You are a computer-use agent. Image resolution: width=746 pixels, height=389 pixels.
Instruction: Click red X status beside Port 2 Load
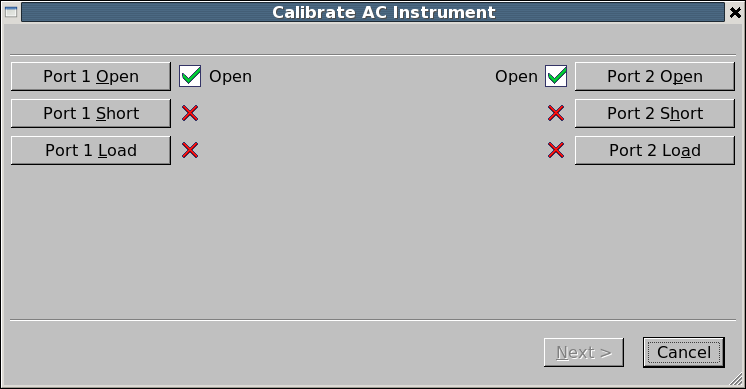coord(556,150)
